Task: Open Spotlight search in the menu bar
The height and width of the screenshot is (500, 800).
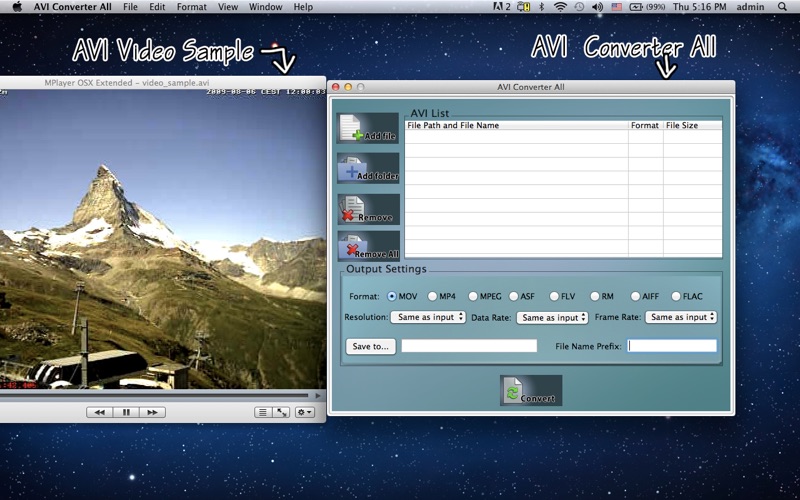Action: pos(782,7)
